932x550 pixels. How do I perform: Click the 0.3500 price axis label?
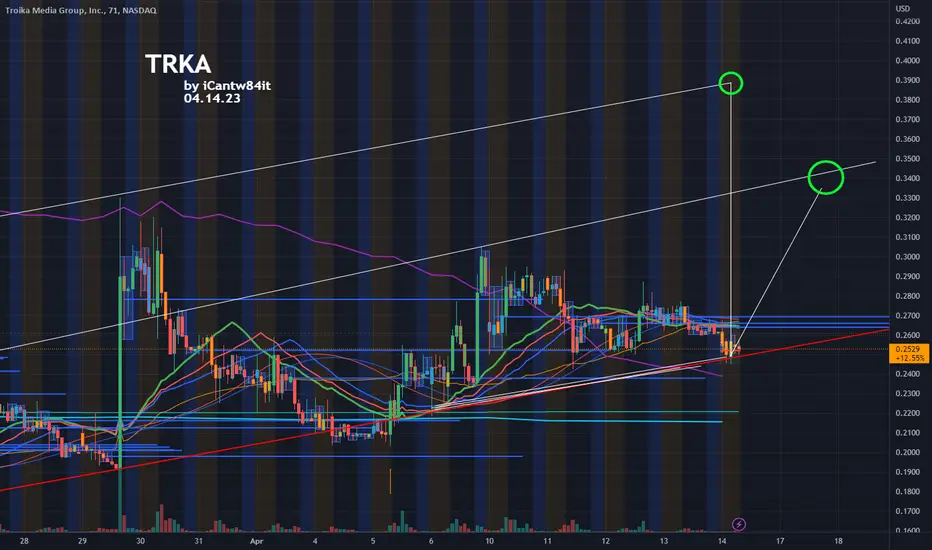pos(908,159)
